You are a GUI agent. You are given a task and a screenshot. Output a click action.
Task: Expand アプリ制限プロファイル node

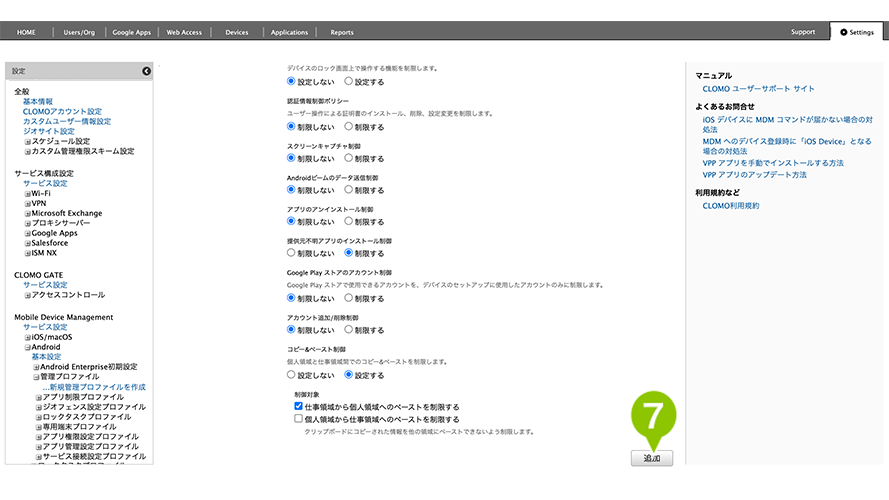[x=39, y=398]
